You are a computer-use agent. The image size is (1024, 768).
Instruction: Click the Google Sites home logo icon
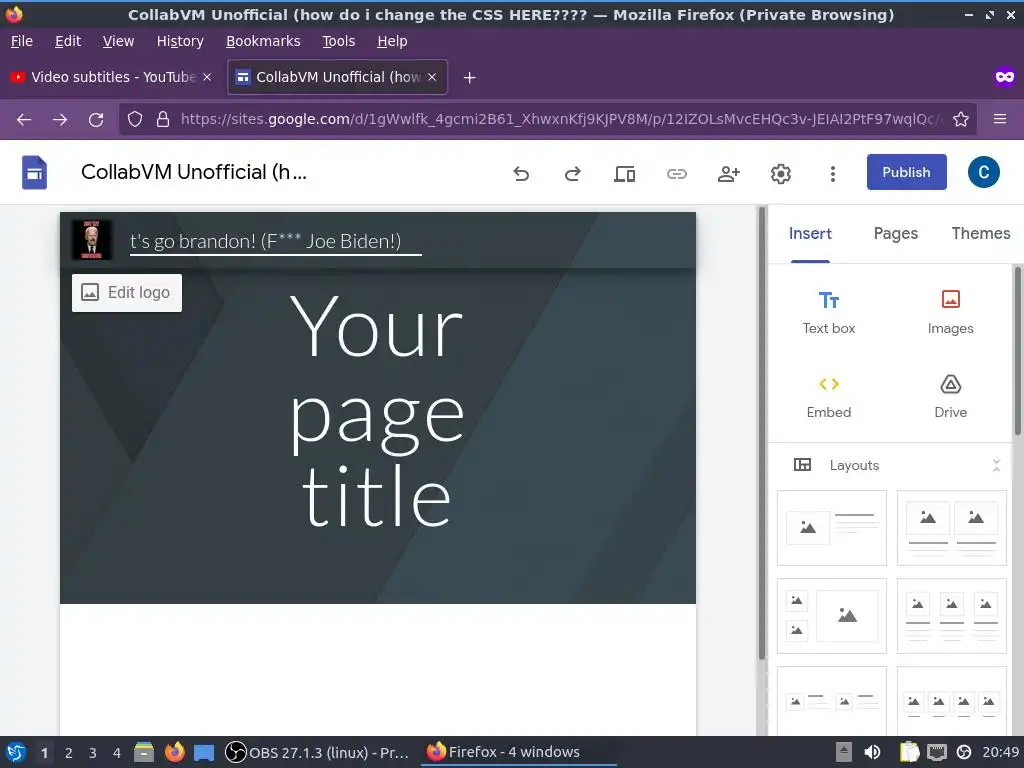point(34,172)
